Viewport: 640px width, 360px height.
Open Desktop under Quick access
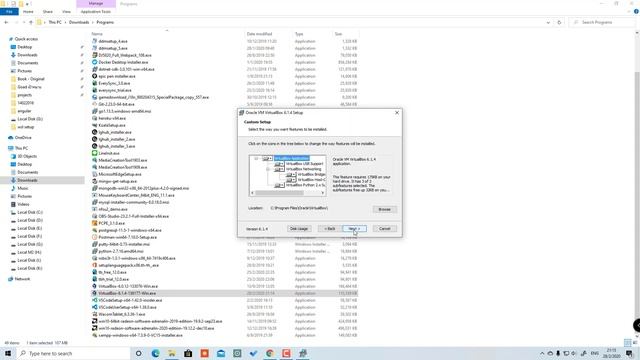pos(24,47)
